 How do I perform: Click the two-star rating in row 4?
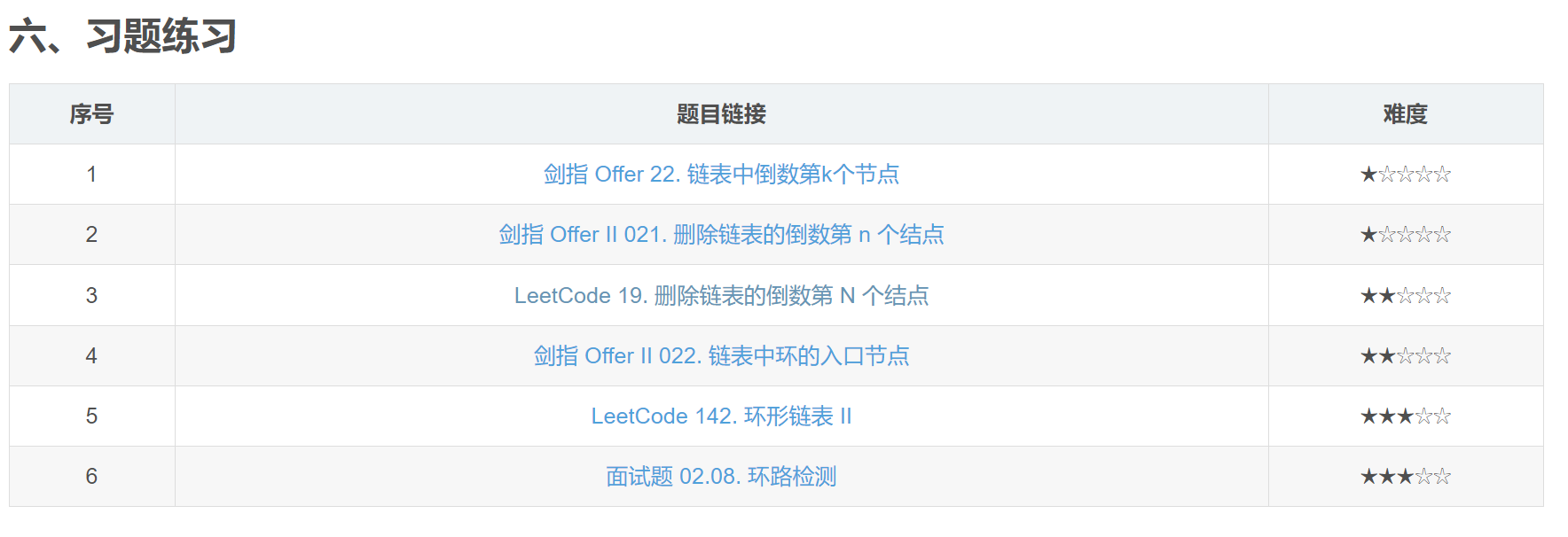tap(1405, 355)
